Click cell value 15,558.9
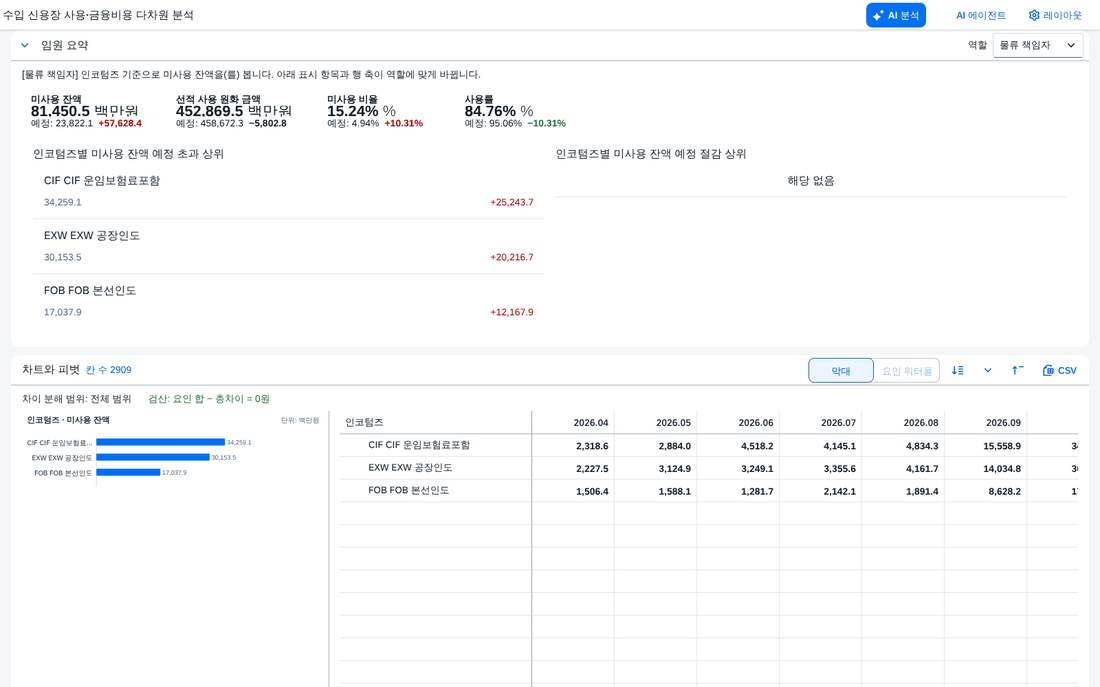The height and width of the screenshot is (687, 1100). tap(1002, 446)
